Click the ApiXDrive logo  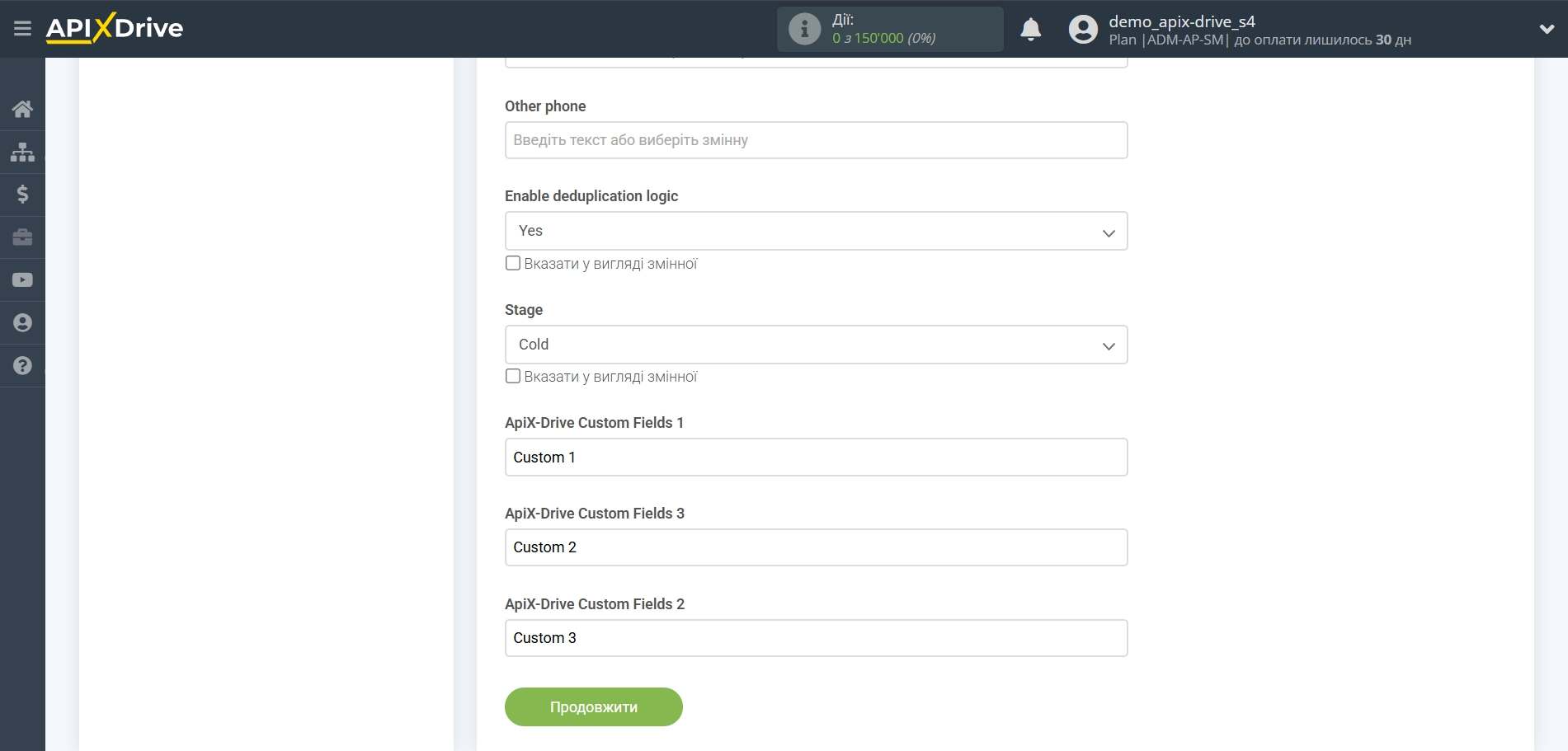pyautogui.click(x=115, y=29)
